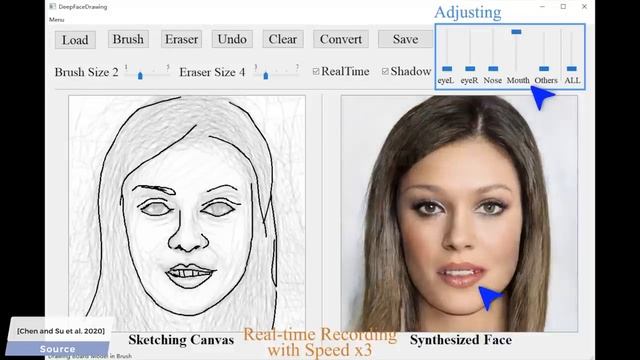
Task: Click the Eraser Size slider handle
Action: 266,76
